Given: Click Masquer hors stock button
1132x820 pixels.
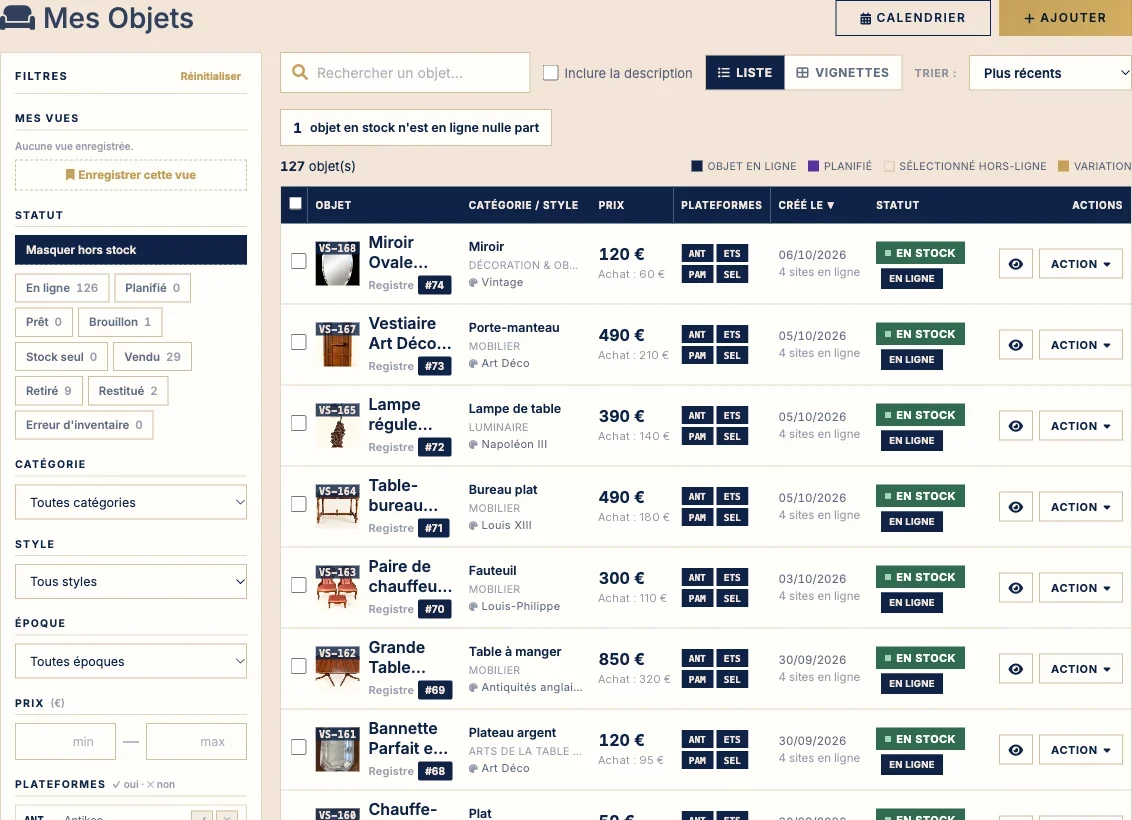Looking at the screenshot, I should point(131,250).
